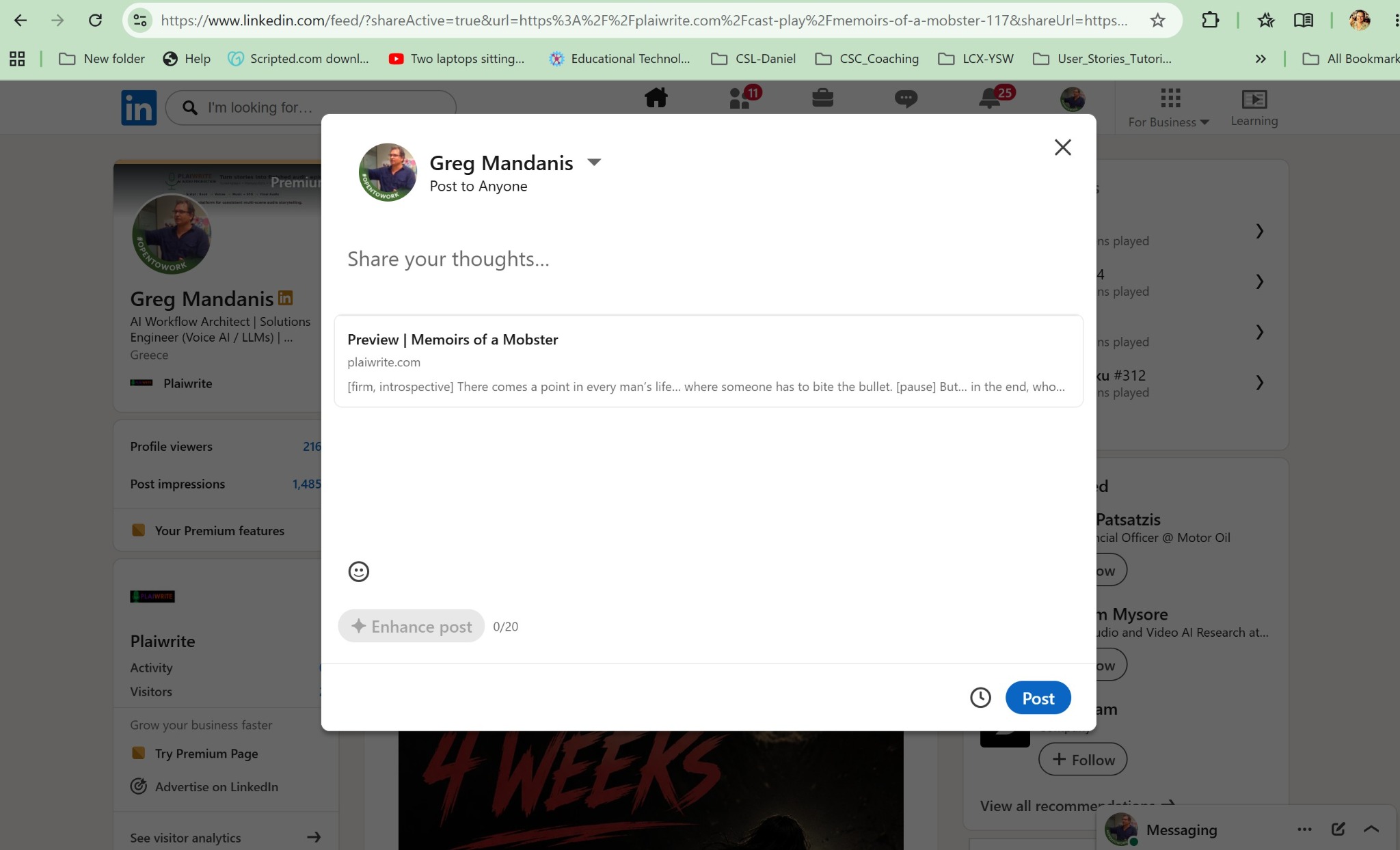
Task: Open the Learning icon
Action: tap(1254, 108)
